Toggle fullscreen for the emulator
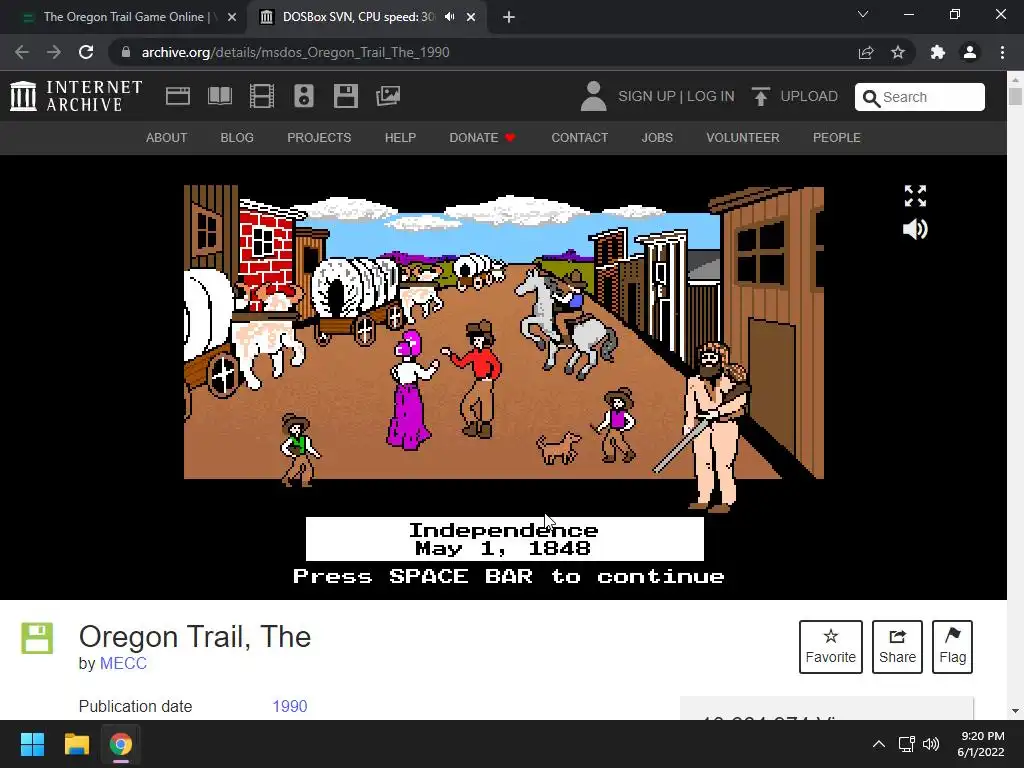The height and width of the screenshot is (768, 1024). (915, 195)
